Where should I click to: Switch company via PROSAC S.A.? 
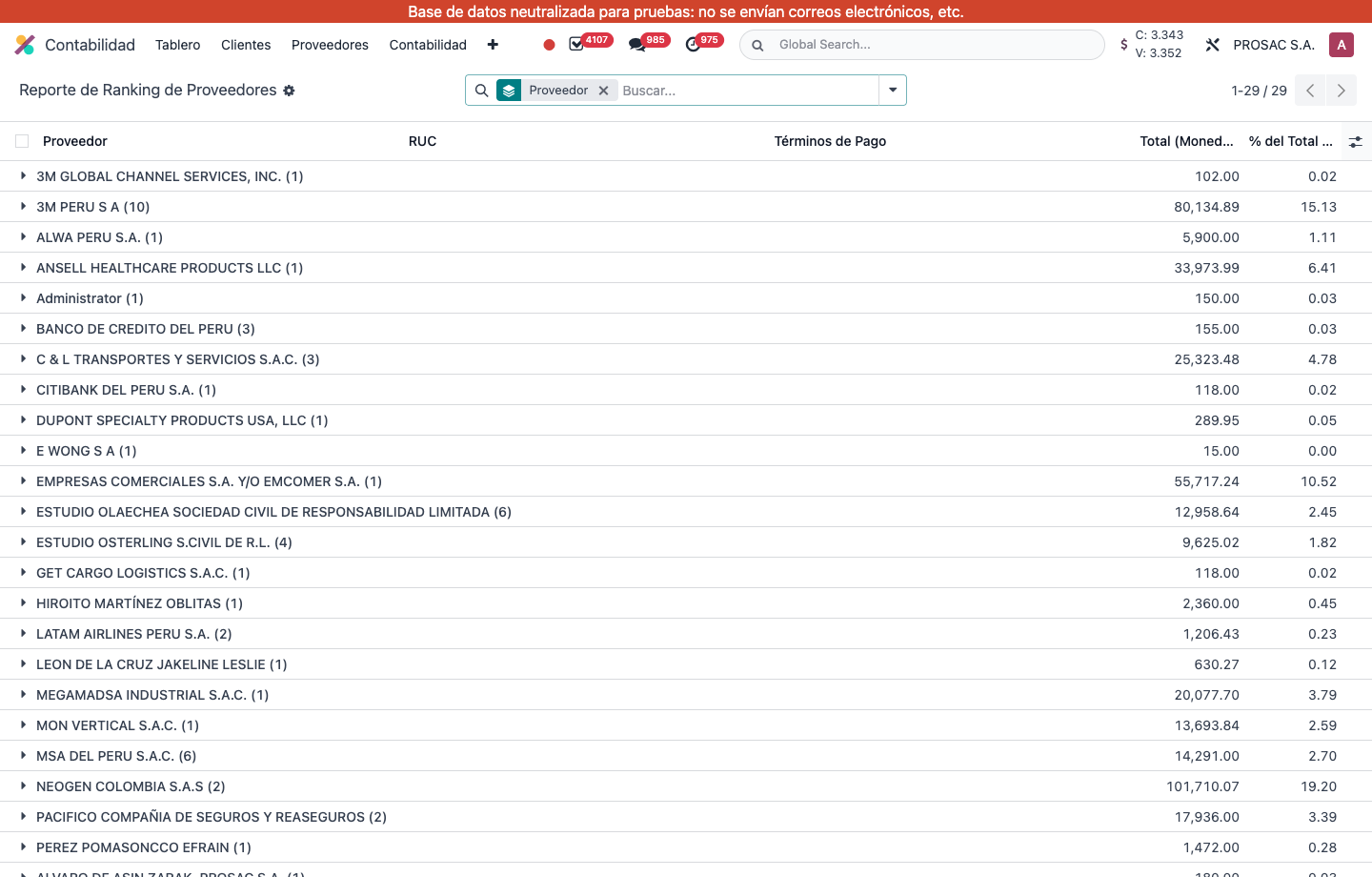pos(1274,45)
